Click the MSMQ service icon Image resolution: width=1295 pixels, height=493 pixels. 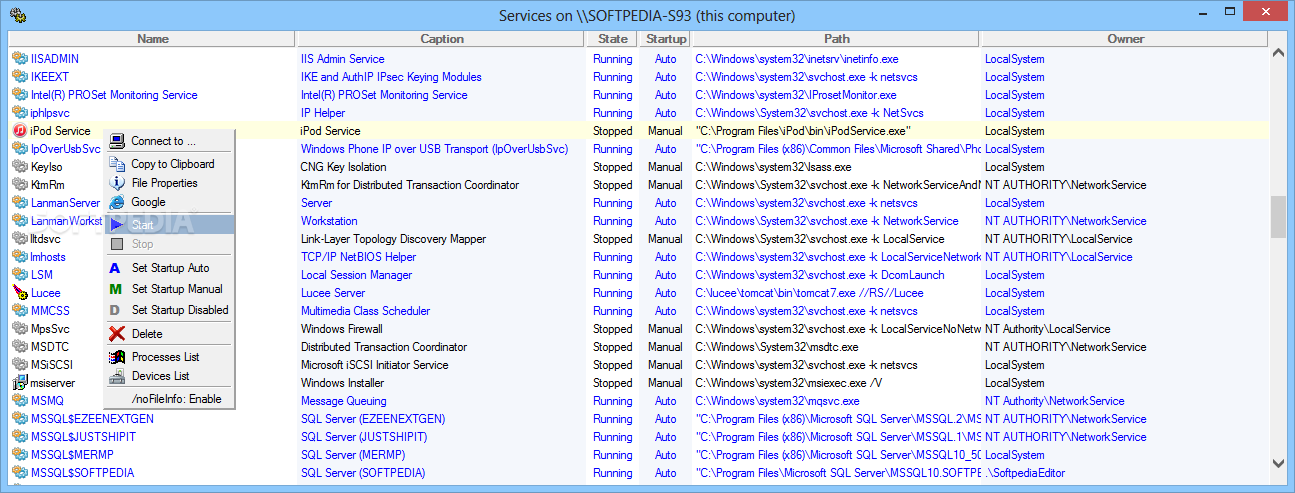pyautogui.click(x=19, y=401)
